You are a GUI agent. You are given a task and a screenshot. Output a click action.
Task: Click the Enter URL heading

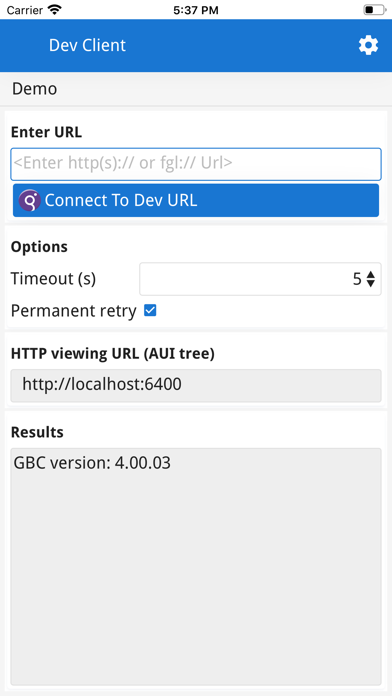click(x=46, y=132)
